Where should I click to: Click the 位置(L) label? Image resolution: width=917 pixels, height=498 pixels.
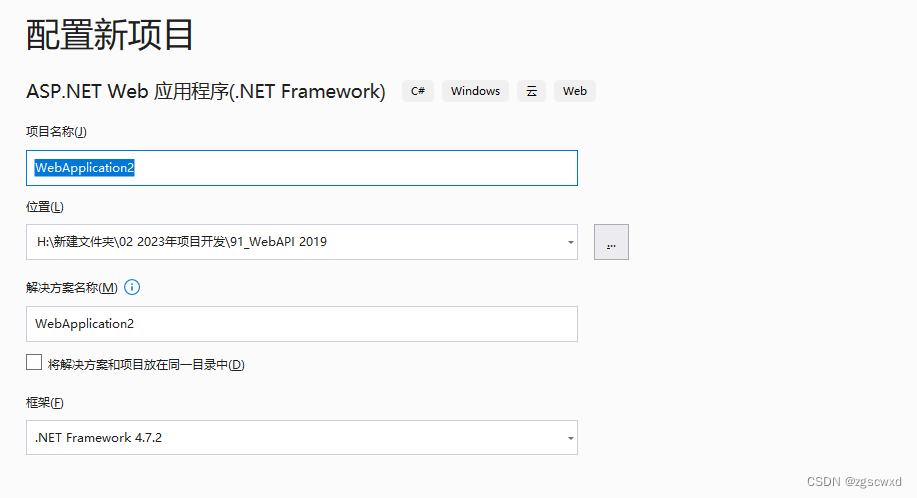[45, 207]
